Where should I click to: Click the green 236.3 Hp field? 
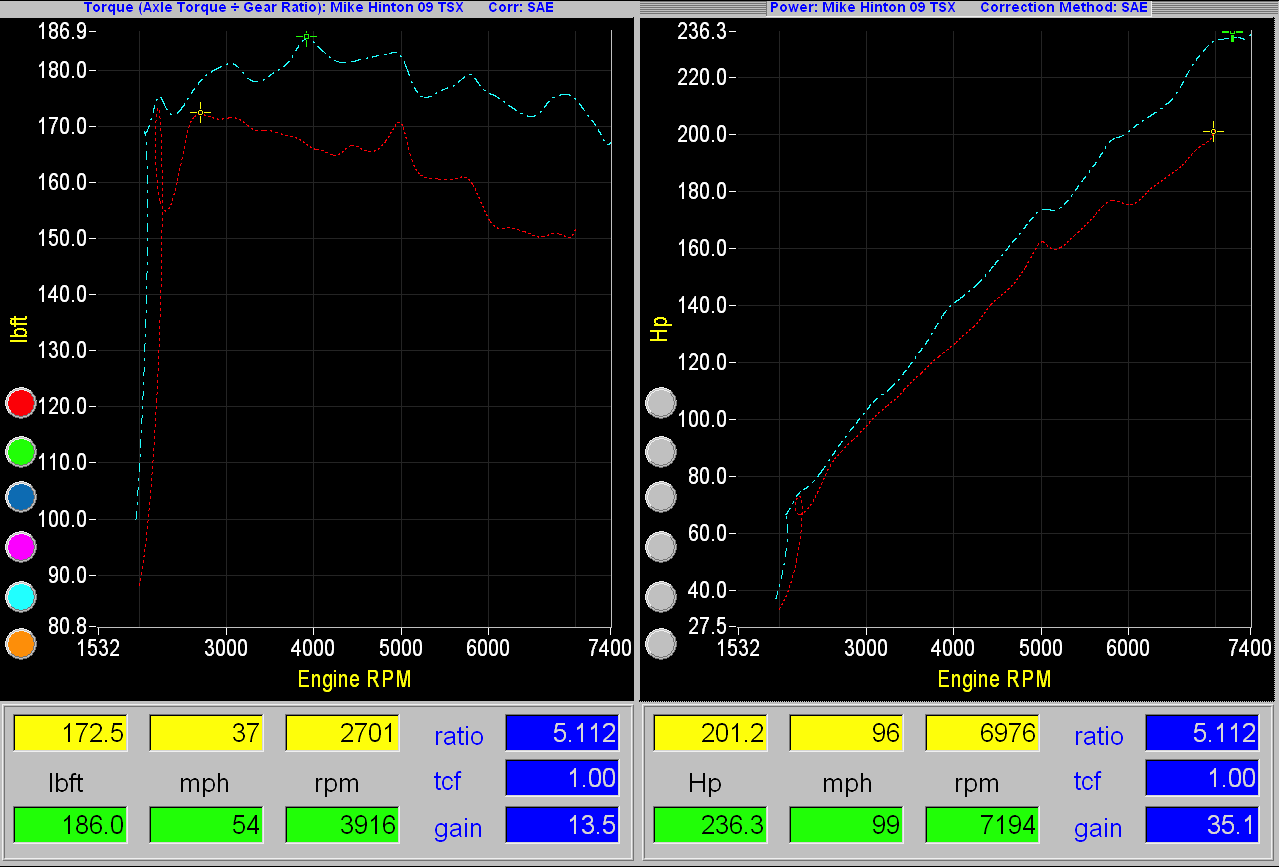(x=709, y=825)
